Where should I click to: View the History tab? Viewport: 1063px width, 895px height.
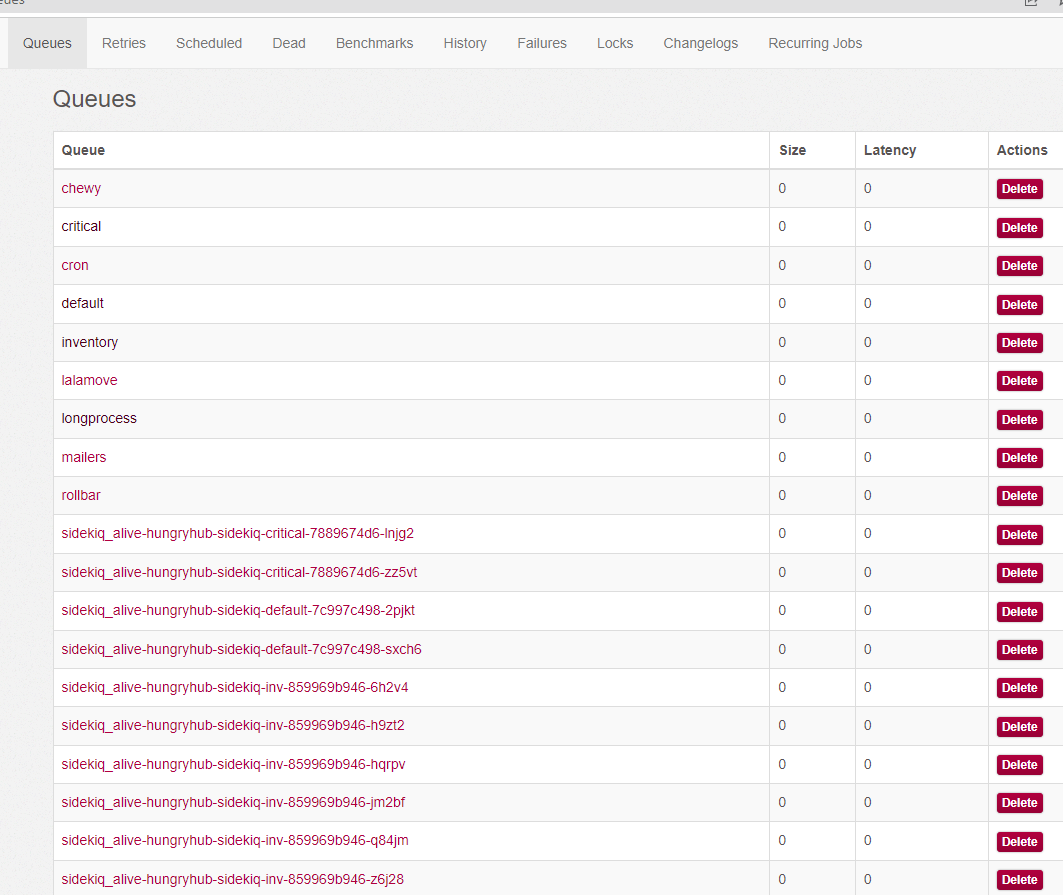(465, 43)
